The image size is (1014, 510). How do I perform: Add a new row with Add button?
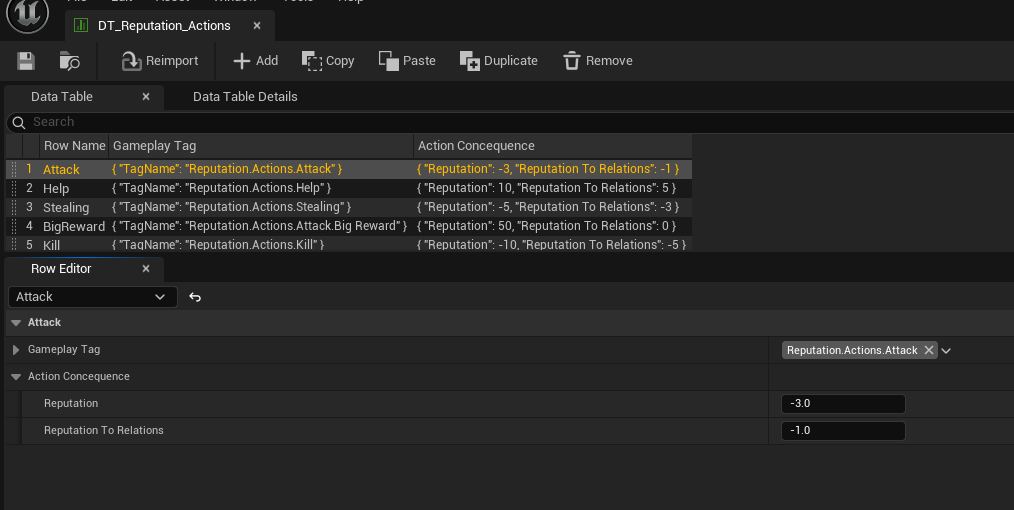(x=255, y=61)
